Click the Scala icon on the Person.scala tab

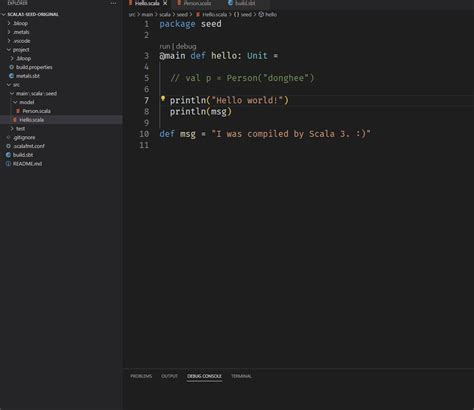(x=179, y=3)
